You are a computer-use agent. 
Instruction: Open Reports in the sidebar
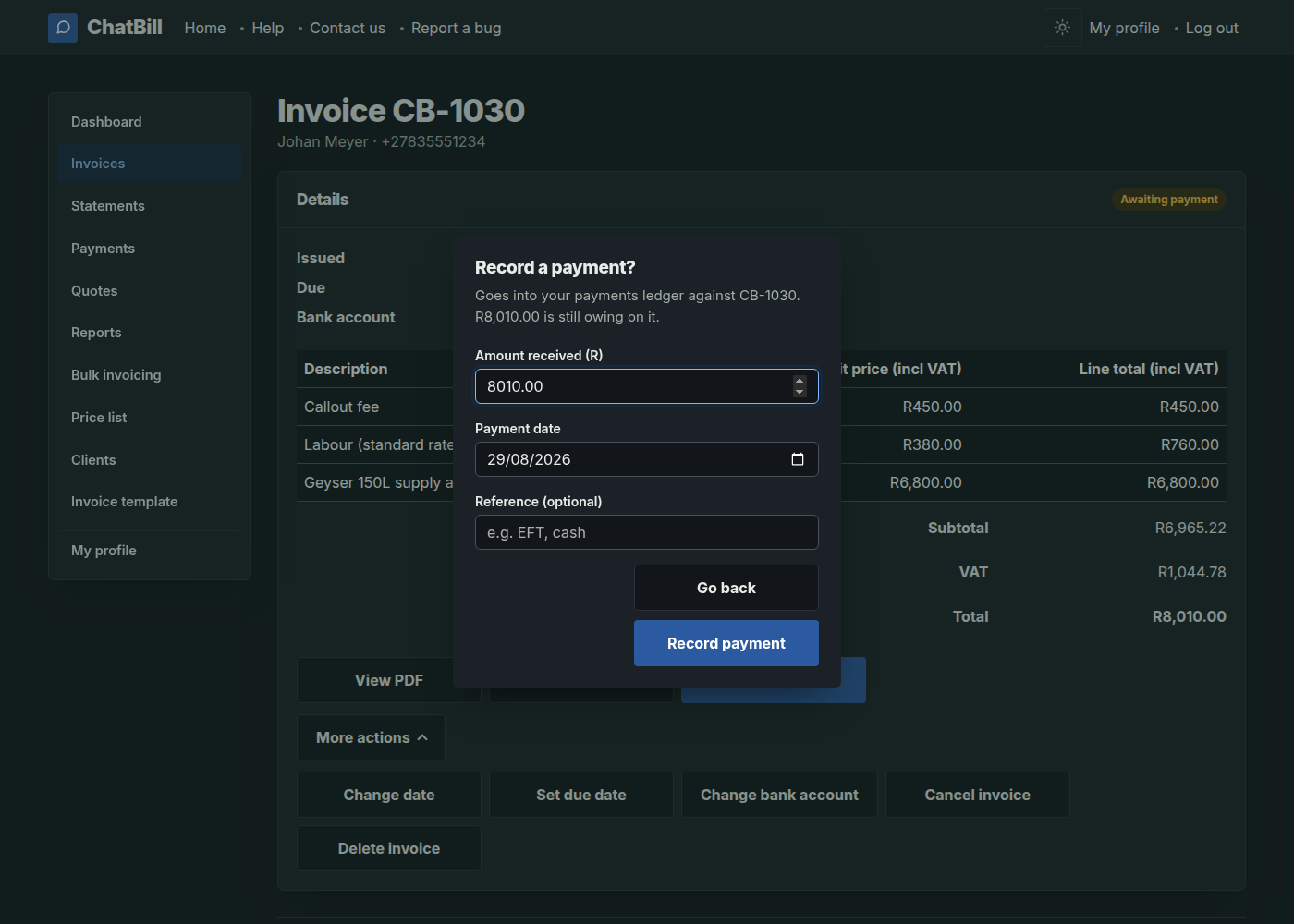pyautogui.click(x=150, y=333)
